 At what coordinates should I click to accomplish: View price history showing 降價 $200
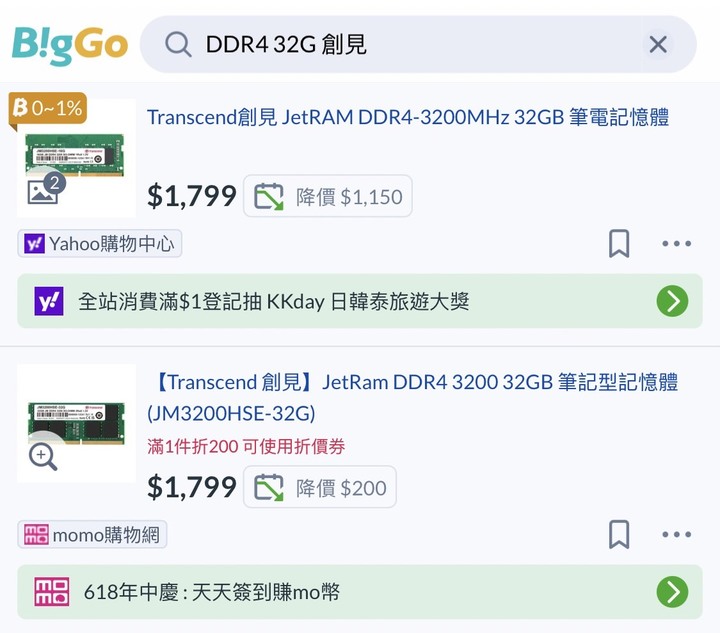point(320,487)
